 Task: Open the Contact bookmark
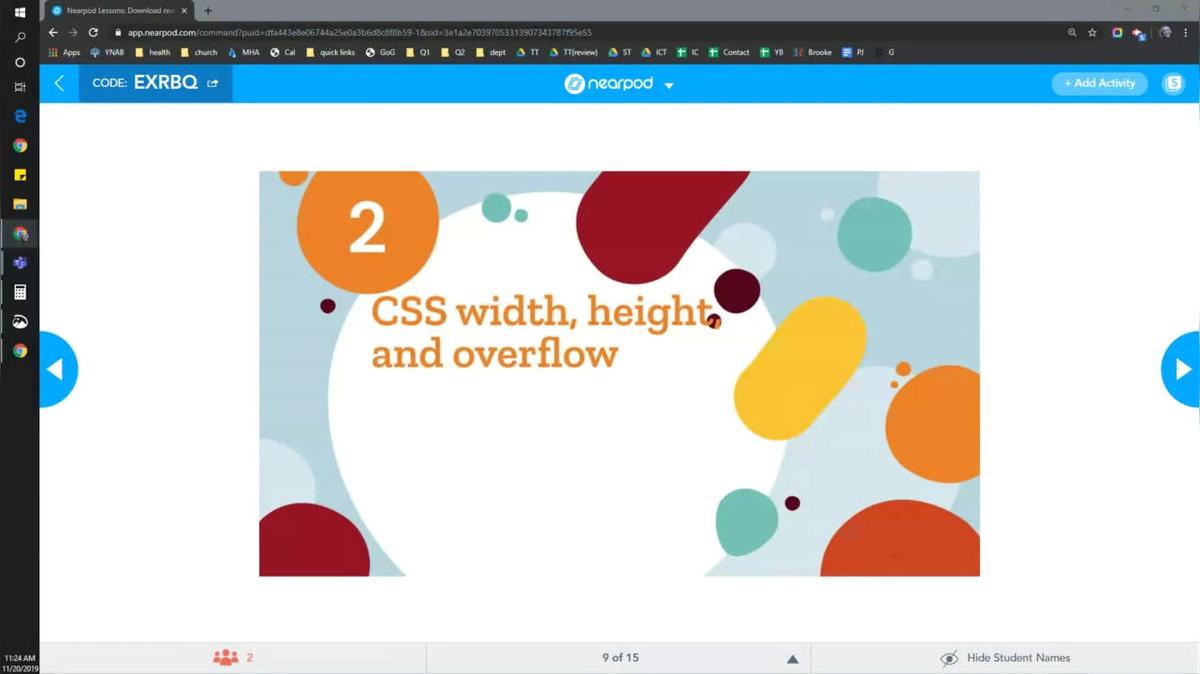coord(729,52)
